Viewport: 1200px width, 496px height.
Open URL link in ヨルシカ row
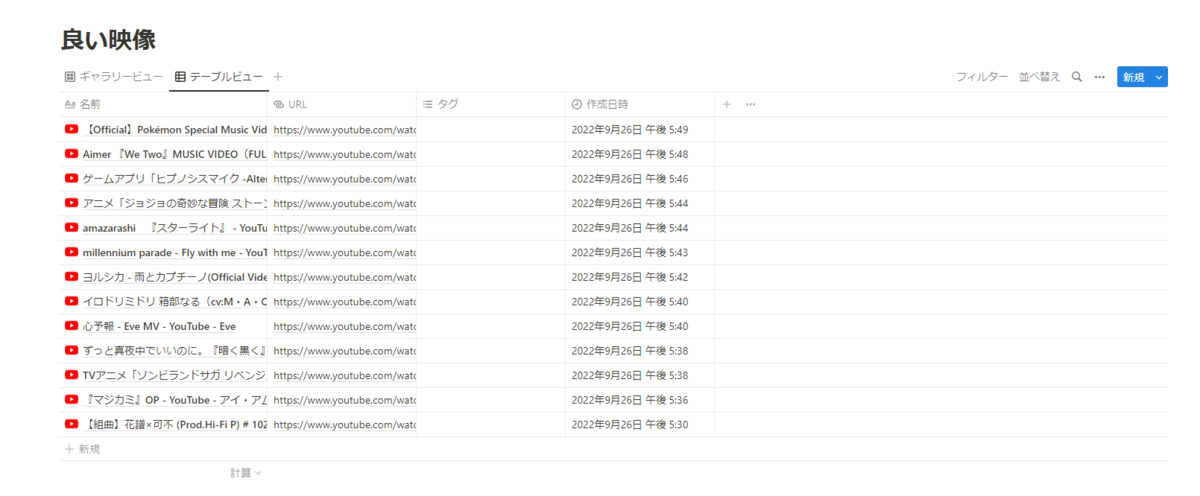343,277
